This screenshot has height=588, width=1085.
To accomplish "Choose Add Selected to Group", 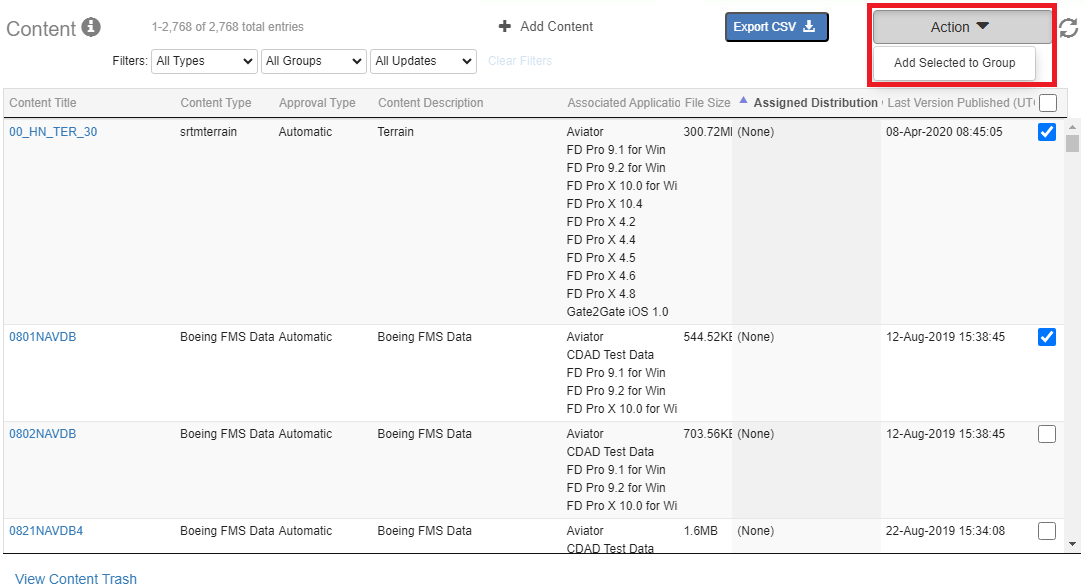I will click(x=954, y=63).
